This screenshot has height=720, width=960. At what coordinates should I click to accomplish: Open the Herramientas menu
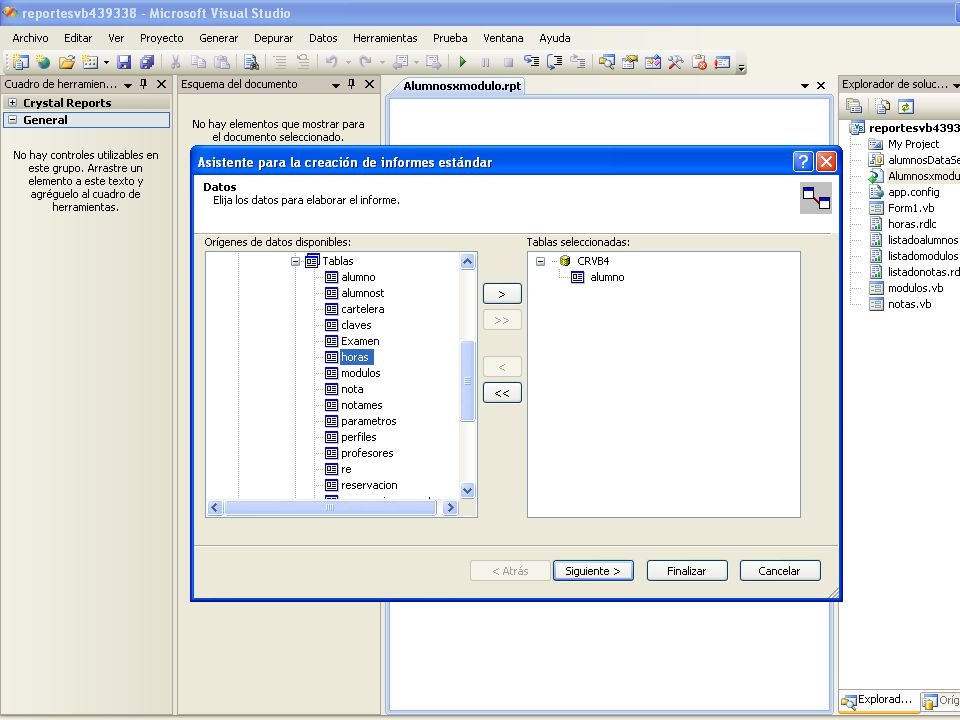(x=385, y=38)
